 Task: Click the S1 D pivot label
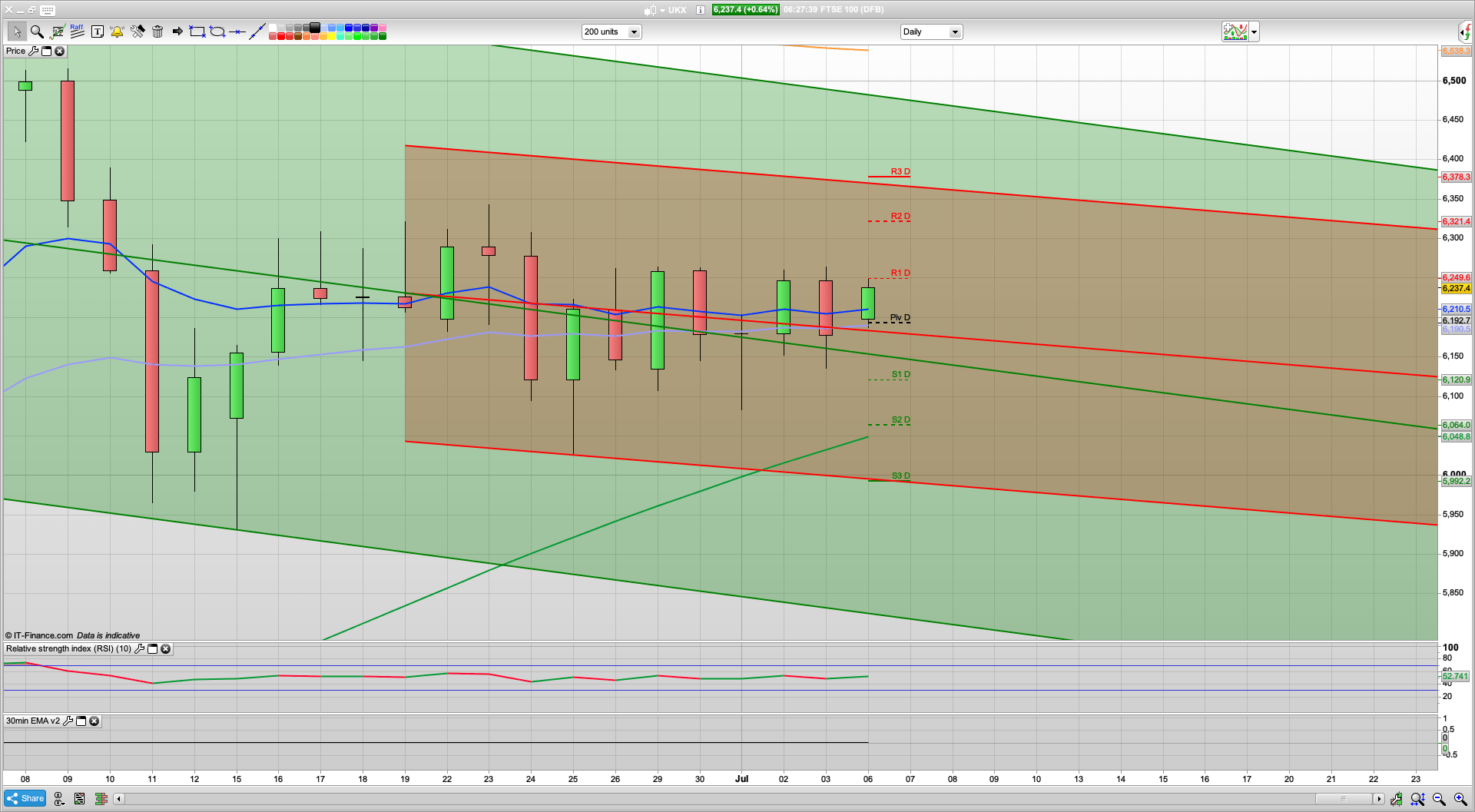point(900,374)
